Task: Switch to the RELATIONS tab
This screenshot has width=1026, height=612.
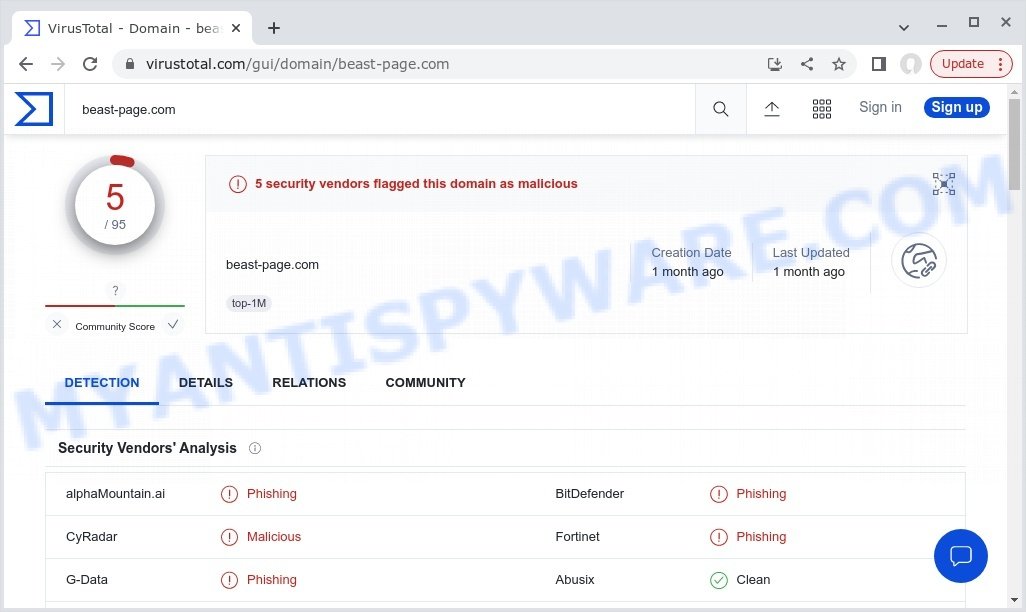Action: pyautogui.click(x=309, y=383)
